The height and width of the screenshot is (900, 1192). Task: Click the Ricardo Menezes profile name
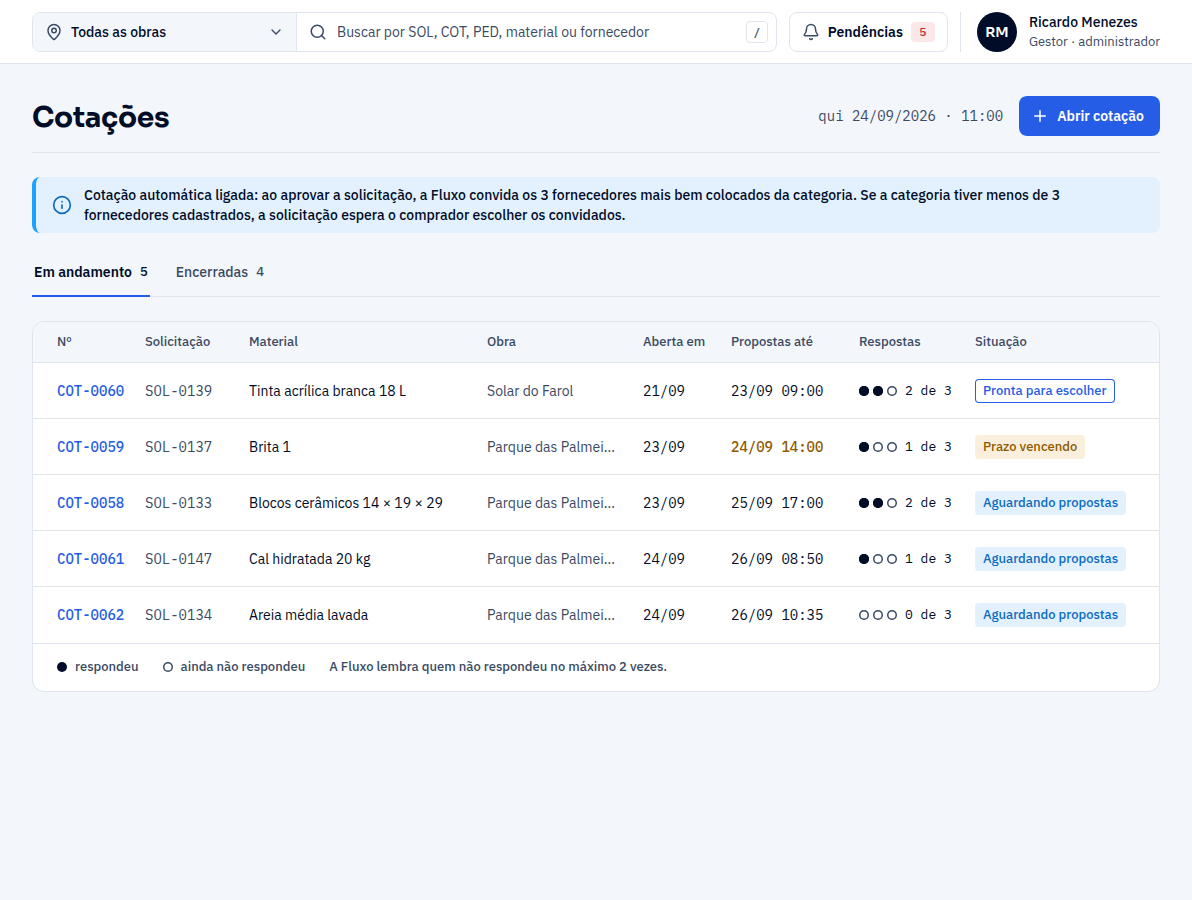pos(1083,22)
